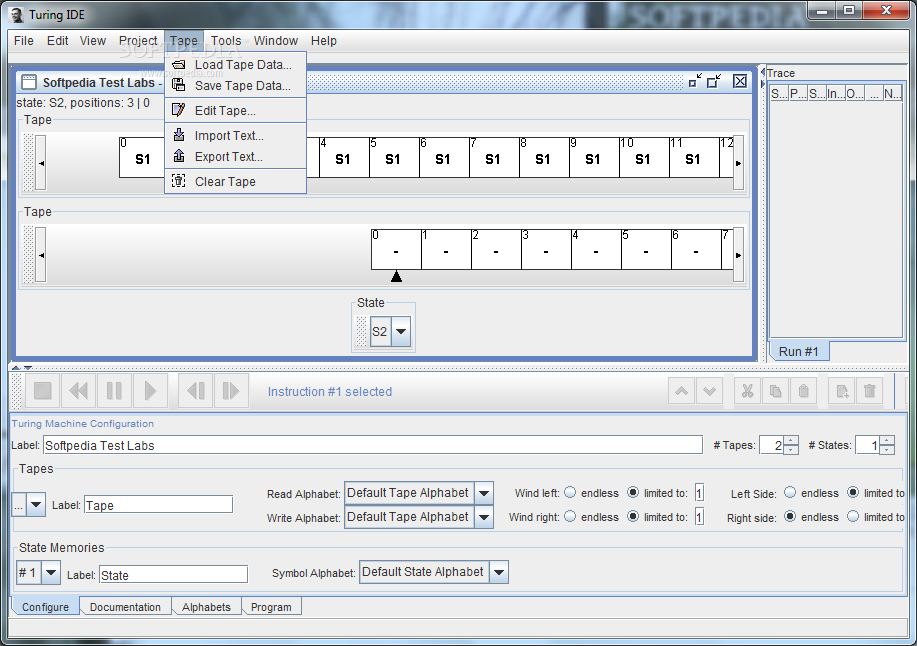
Task: Move the instruction down with the down arrow
Action: tap(709, 391)
